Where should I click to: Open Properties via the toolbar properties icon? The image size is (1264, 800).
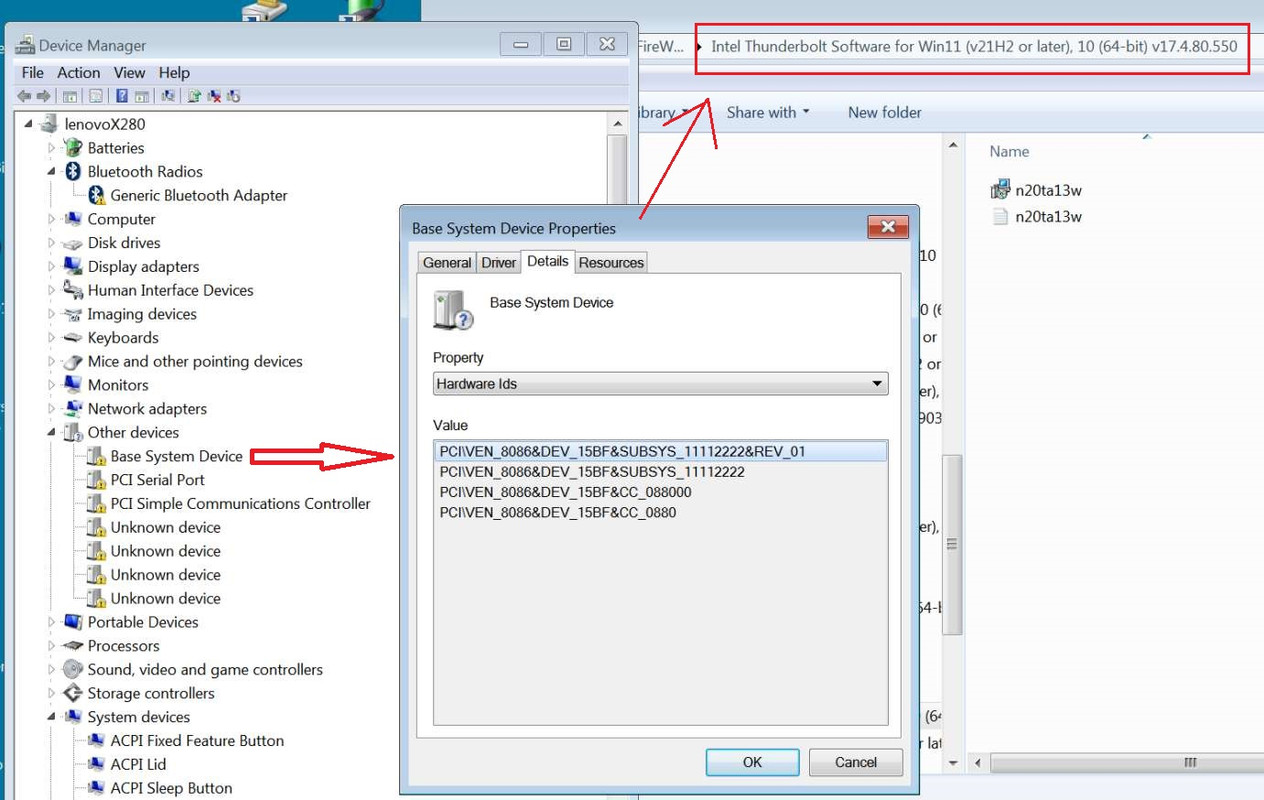(x=96, y=96)
